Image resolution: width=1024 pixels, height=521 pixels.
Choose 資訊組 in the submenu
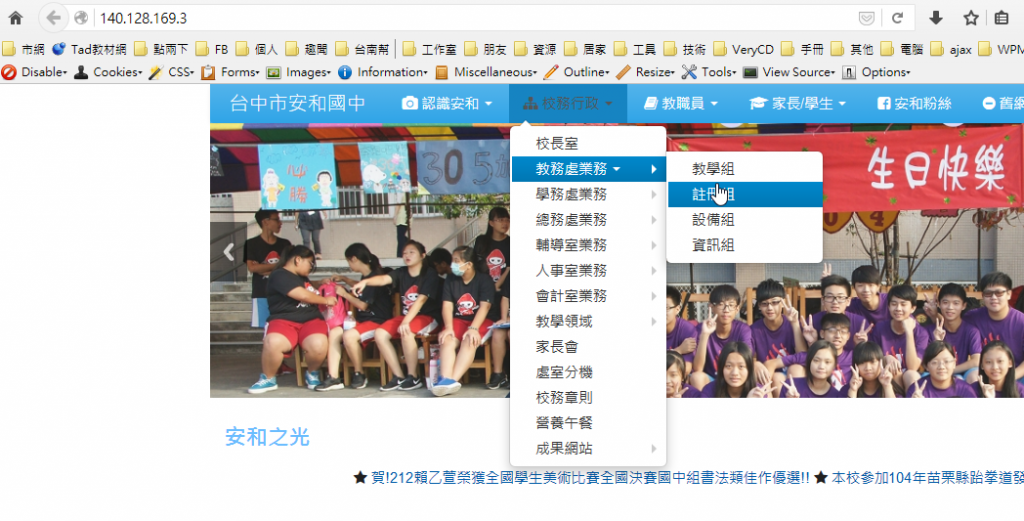pyautogui.click(x=744, y=245)
